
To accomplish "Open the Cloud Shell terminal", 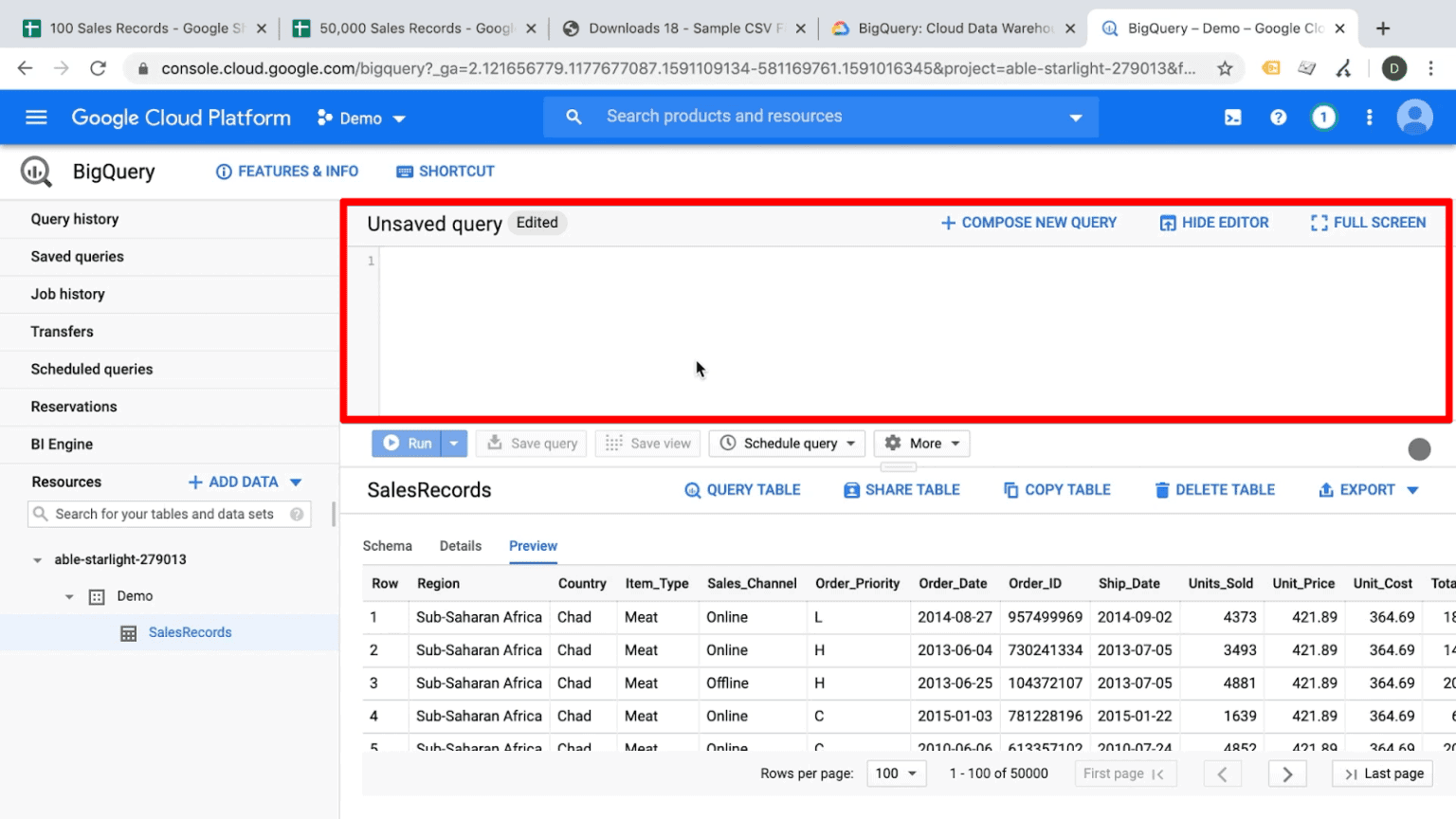I will click(x=1233, y=117).
